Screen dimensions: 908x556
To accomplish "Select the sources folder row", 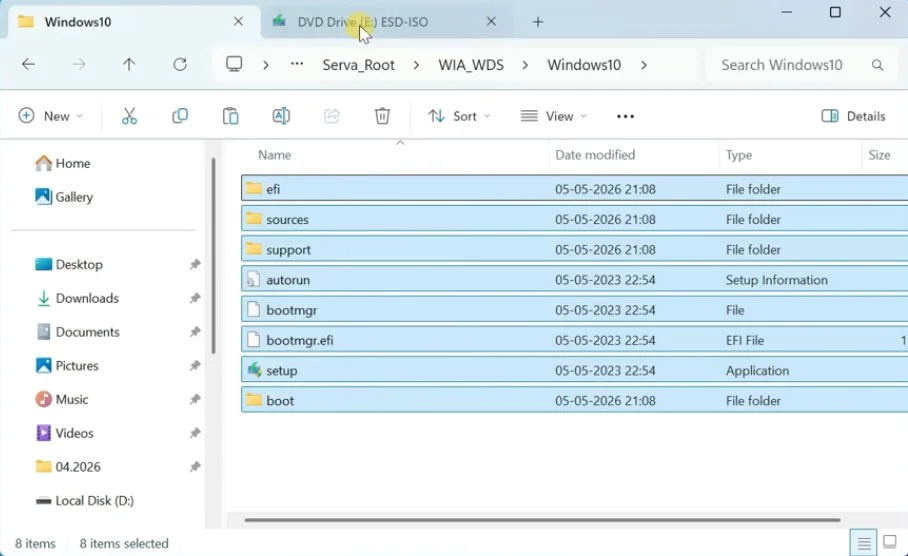I will tap(574, 219).
